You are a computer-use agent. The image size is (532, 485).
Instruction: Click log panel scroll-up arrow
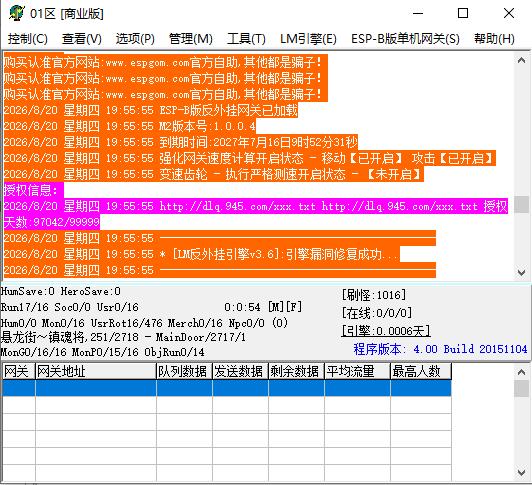pos(521,60)
